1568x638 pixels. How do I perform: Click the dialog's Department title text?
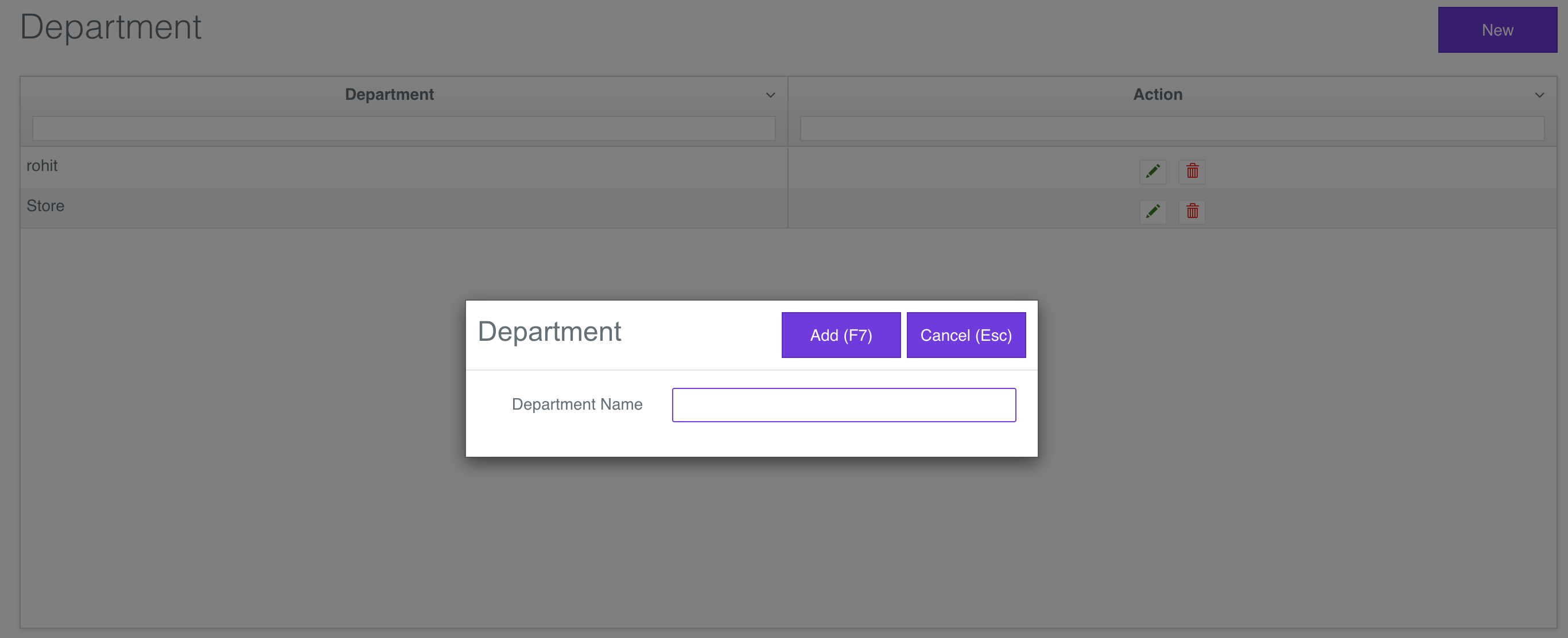coord(549,332)
